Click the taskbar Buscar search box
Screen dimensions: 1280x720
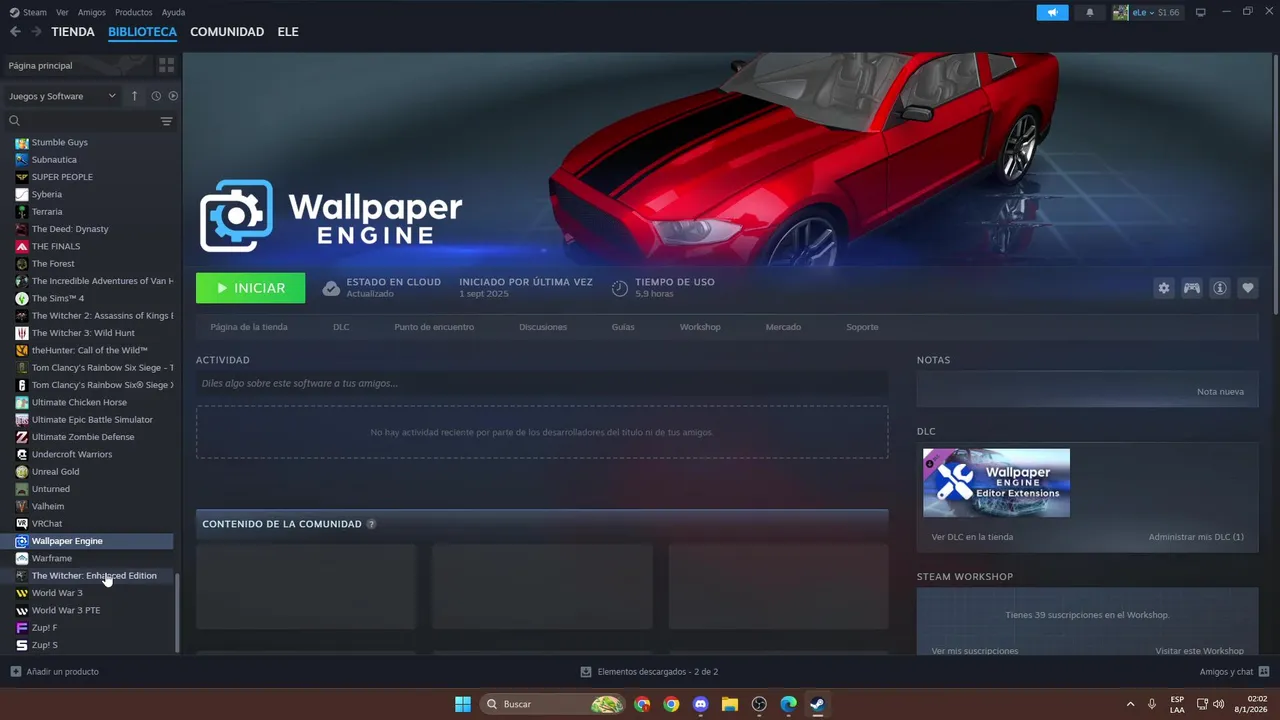pyautogui.click(x=554, y=704)
